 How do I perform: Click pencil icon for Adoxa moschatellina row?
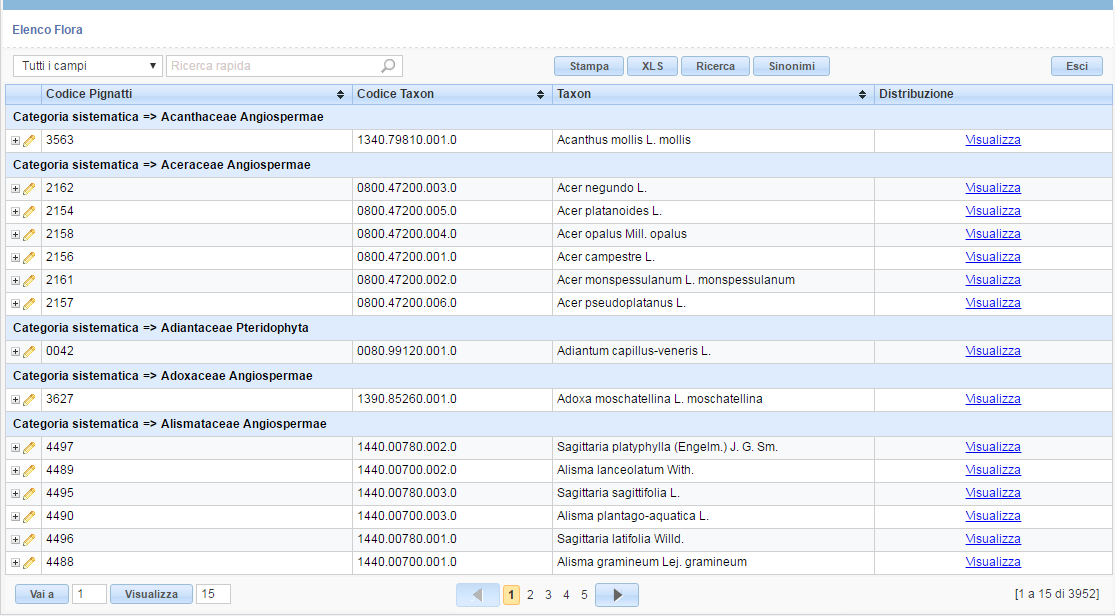(x=29, y=400)
